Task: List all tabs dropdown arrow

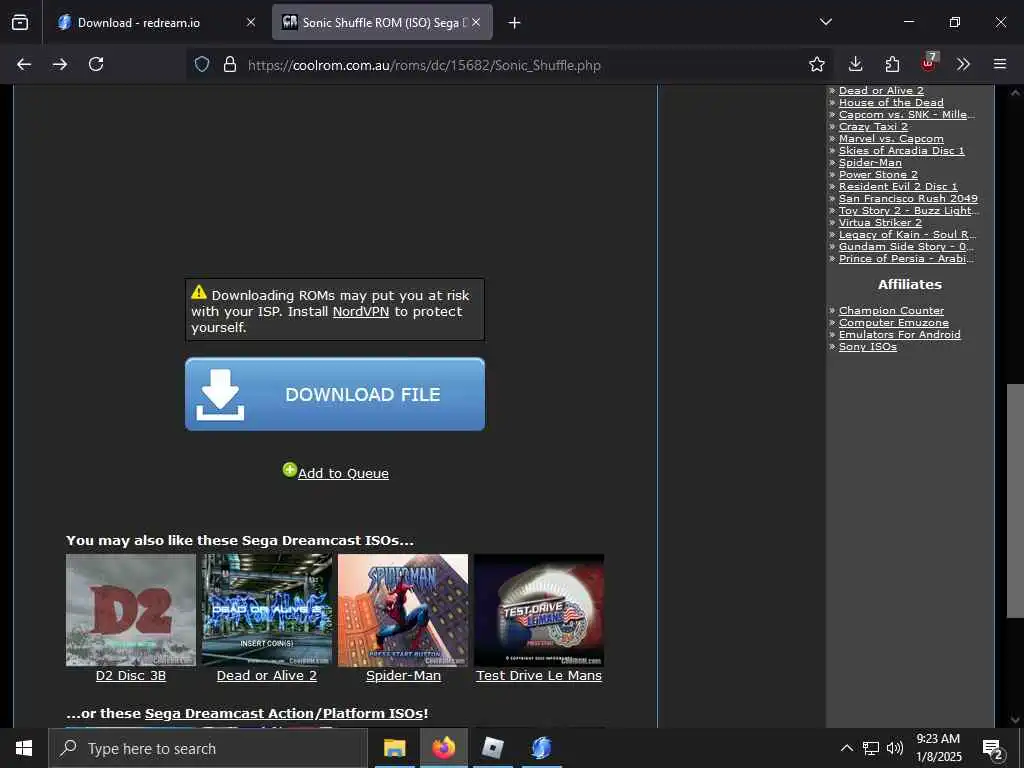Action: 825,22
